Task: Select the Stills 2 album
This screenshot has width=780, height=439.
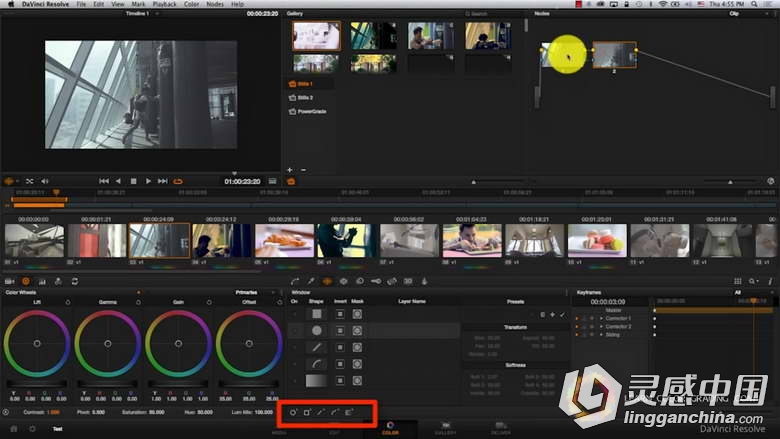Action: coord(301,97)
